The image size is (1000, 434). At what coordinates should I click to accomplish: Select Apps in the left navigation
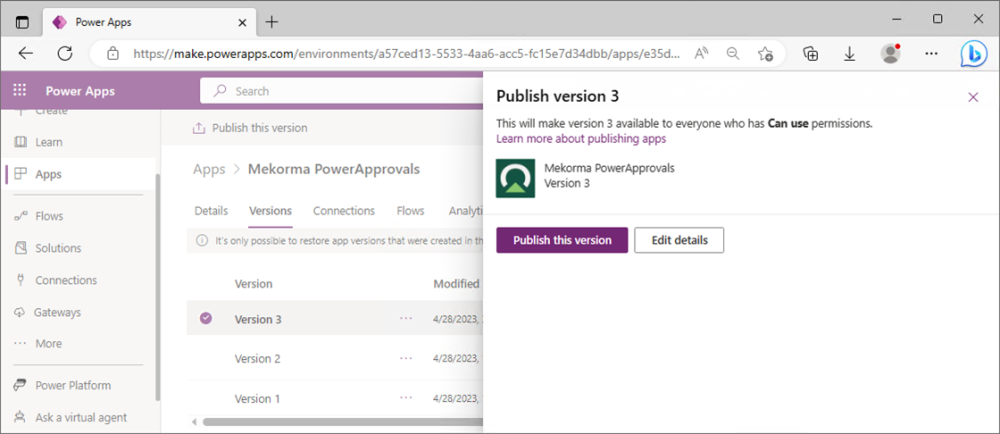pos(79,174)
